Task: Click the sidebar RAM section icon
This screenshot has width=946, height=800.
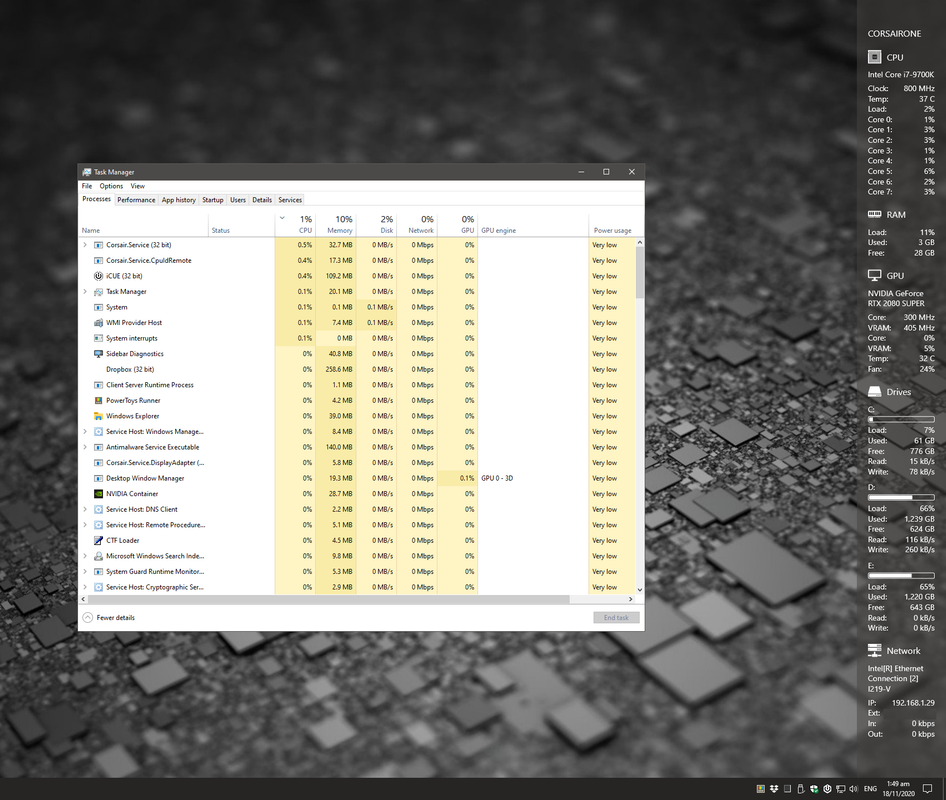Action: pos(874,214)
